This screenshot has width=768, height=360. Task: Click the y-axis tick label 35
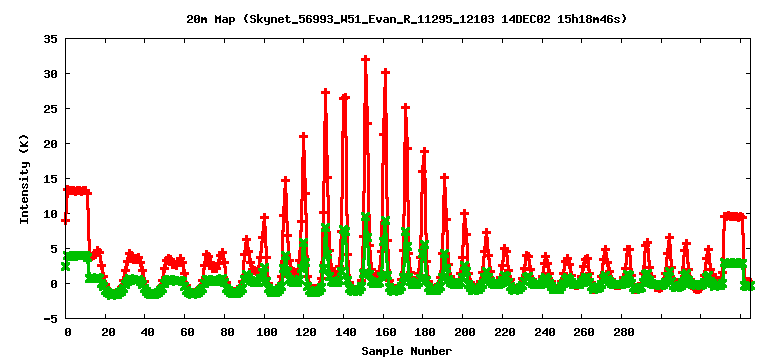point(52,39)
